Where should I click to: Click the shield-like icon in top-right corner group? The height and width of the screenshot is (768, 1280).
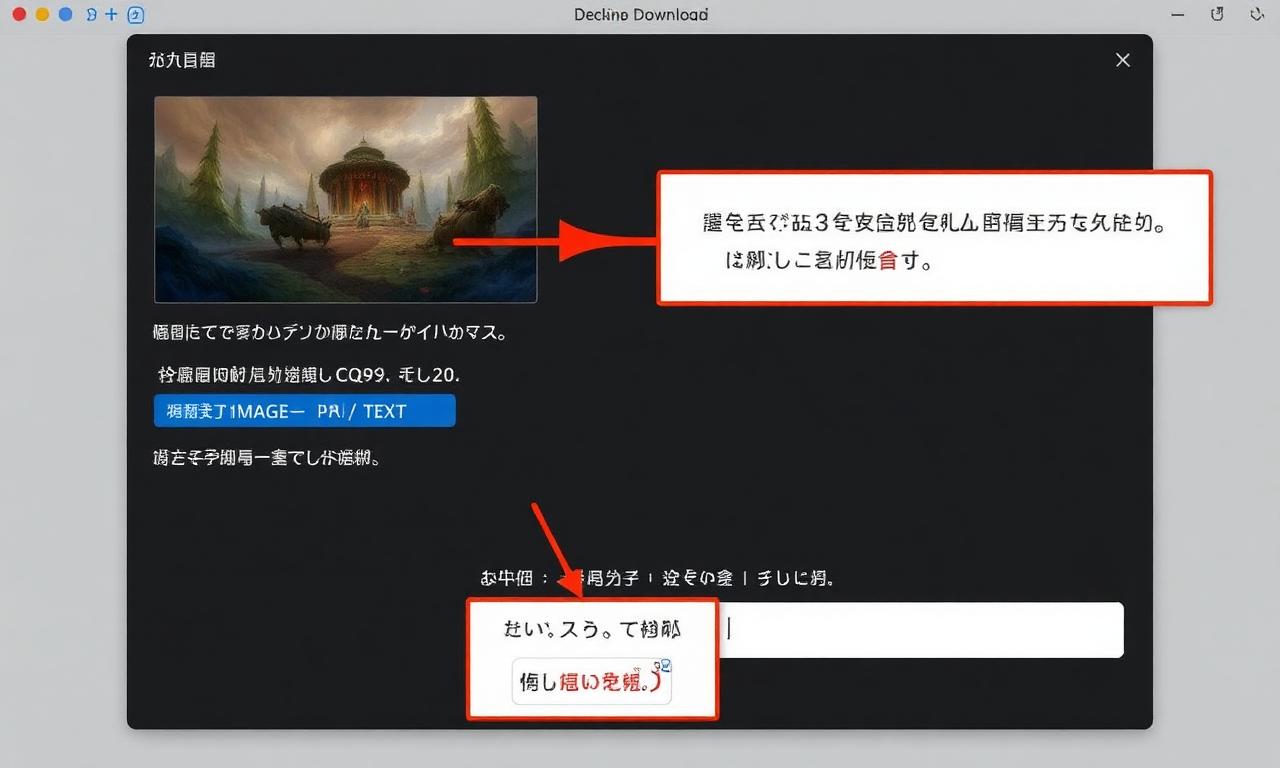[1217, 14]
